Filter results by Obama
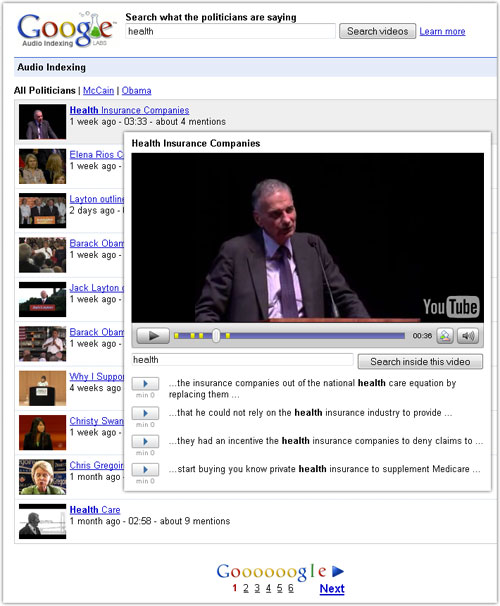Viewport: 500px width, 606px height. (x=136, y=90)
